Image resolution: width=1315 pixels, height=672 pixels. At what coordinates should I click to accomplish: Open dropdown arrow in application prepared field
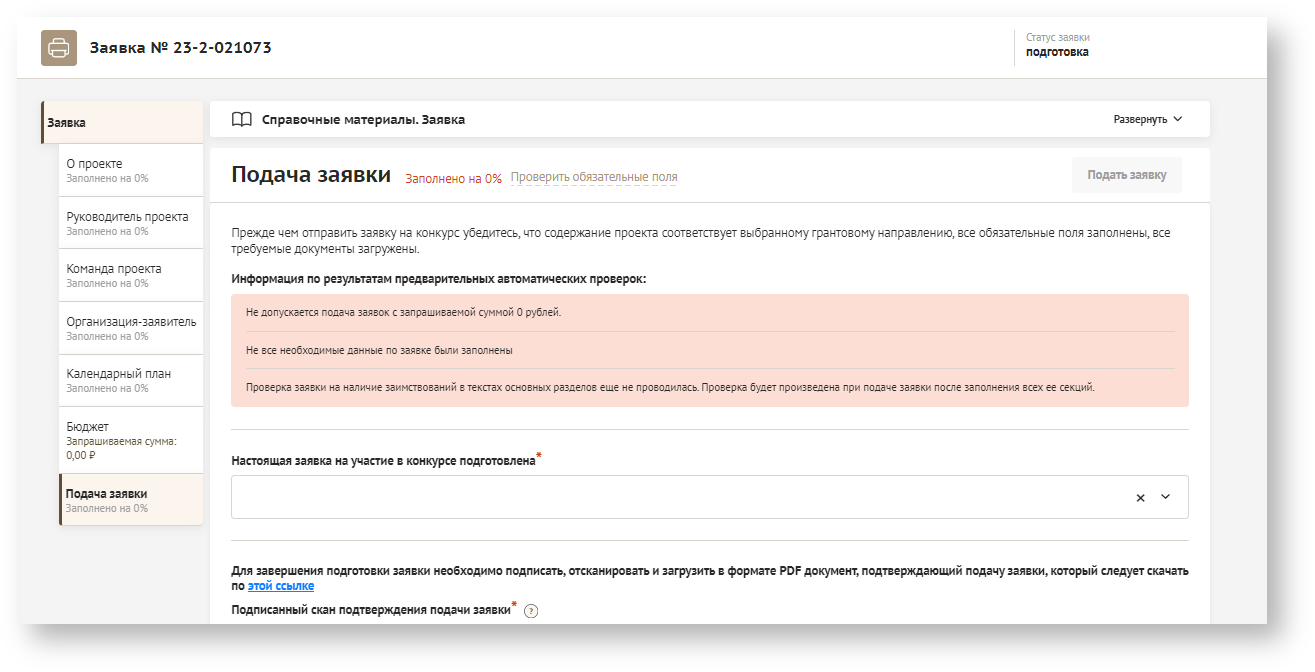coord(1165,497)
